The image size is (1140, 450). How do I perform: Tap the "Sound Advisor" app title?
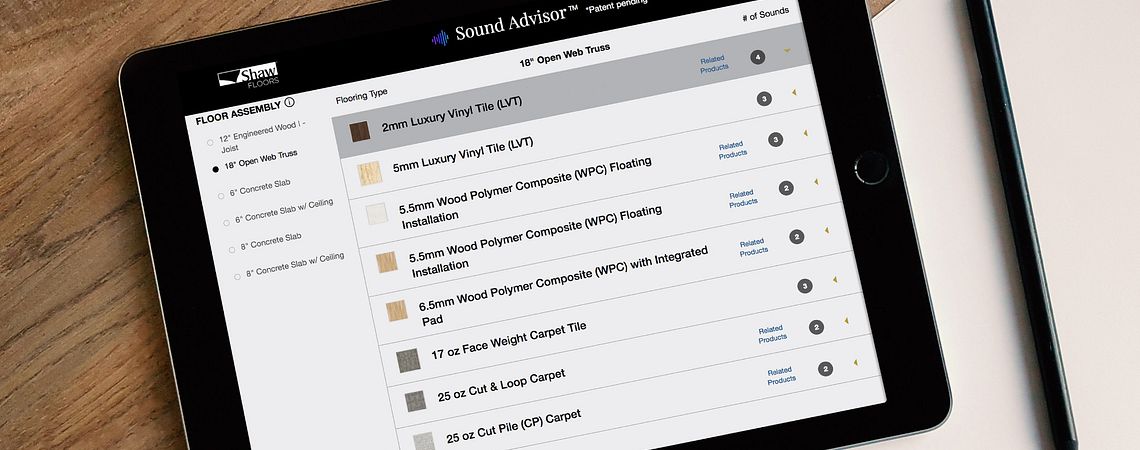click(517, 25)
